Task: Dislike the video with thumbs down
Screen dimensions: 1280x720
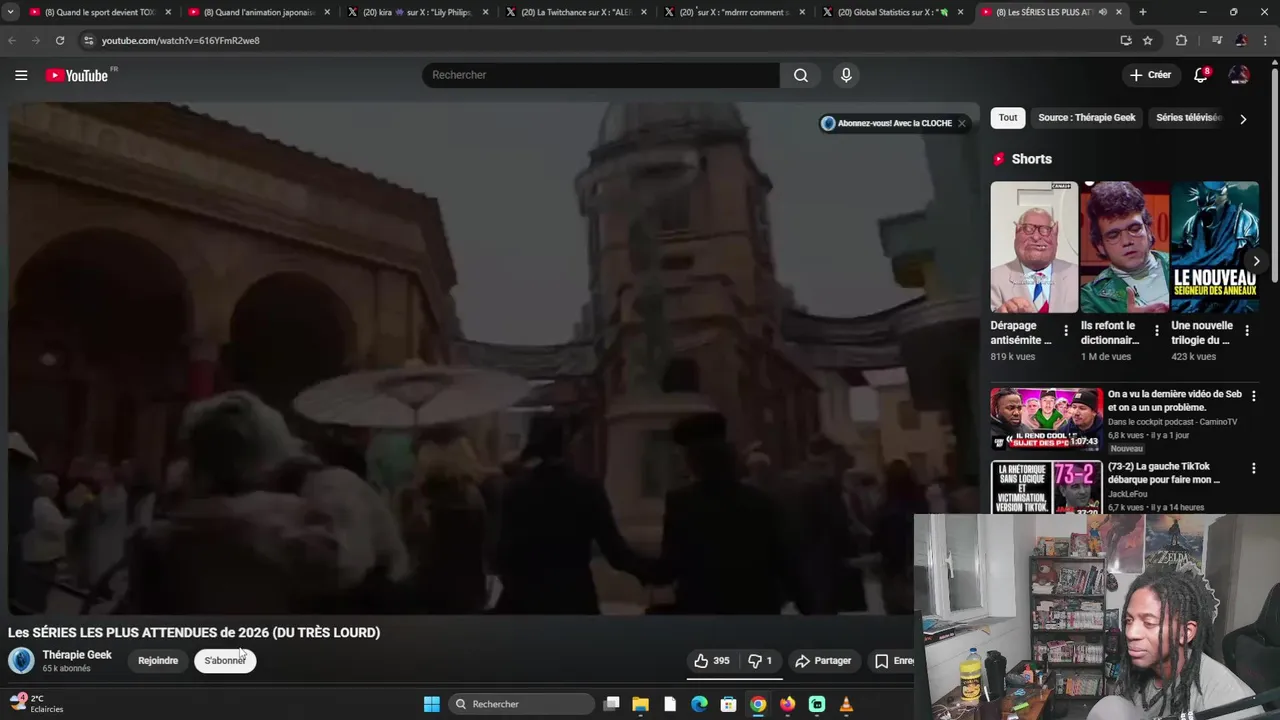Action: pos(761,661)
